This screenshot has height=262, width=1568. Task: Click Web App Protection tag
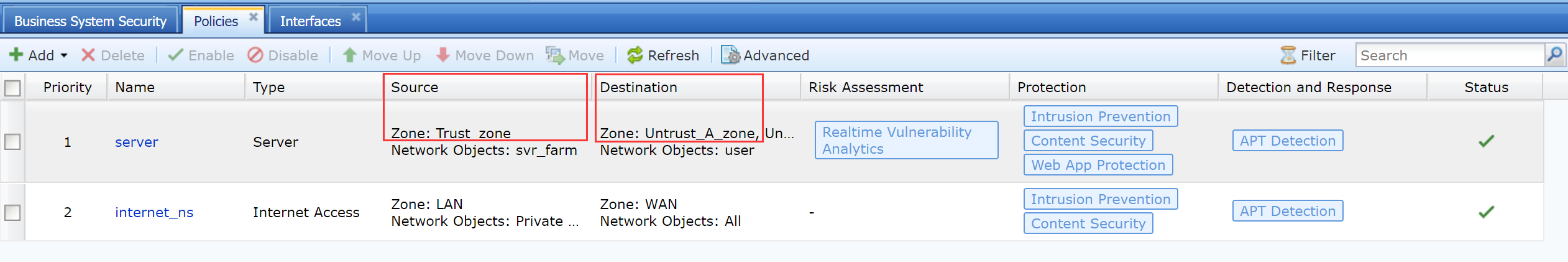point(1098,165)
